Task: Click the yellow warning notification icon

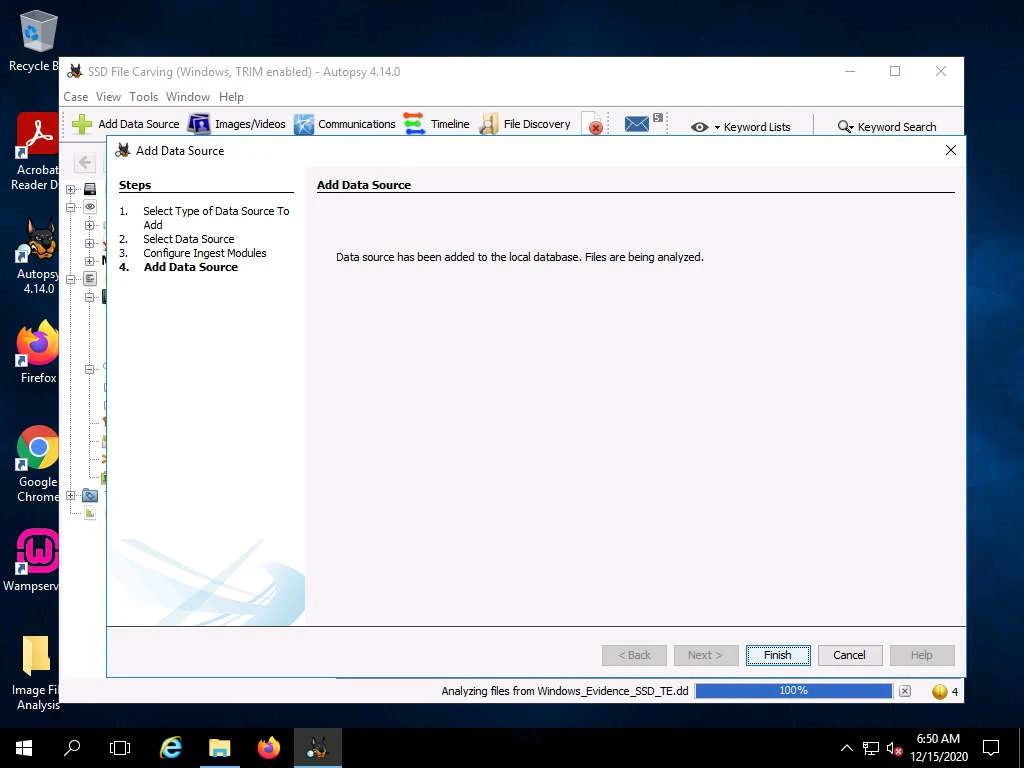Action: [939, 692]
